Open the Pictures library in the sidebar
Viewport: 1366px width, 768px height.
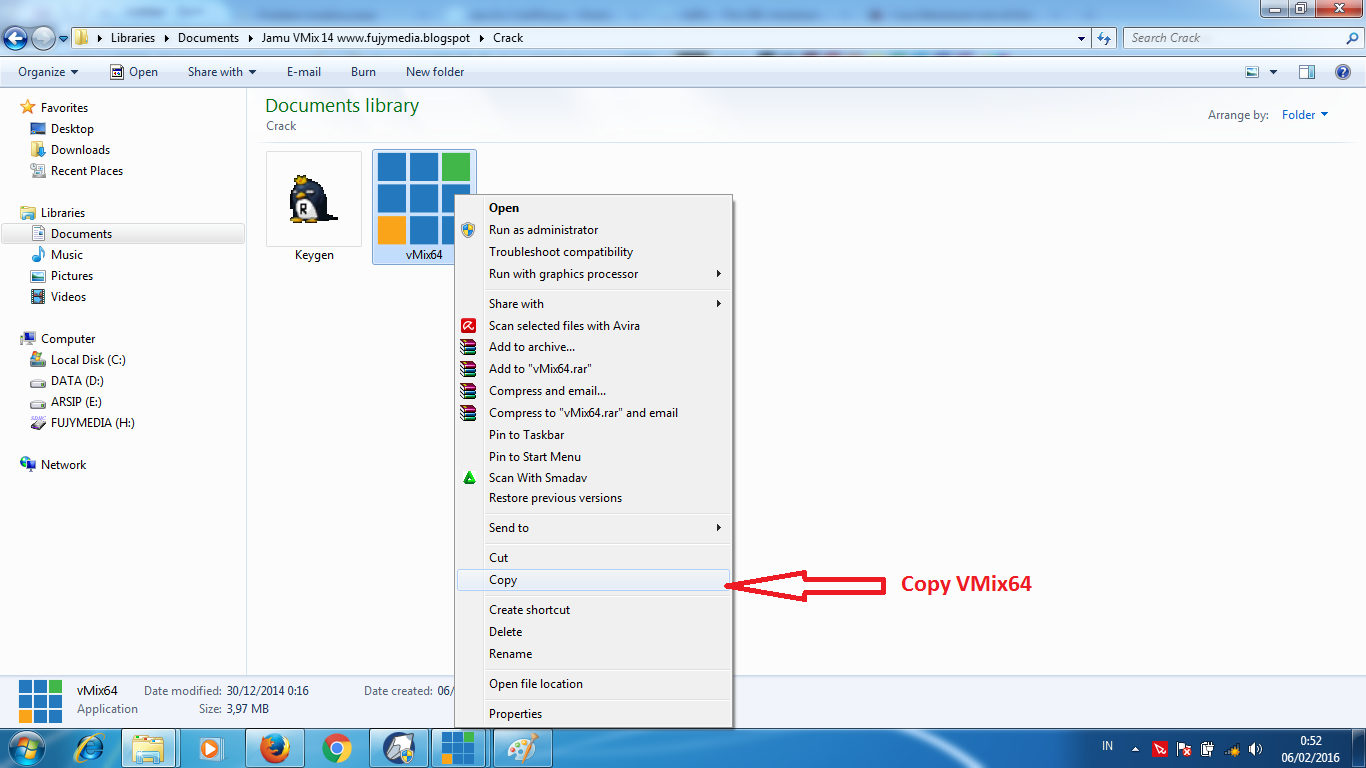(x=72, y=276)
